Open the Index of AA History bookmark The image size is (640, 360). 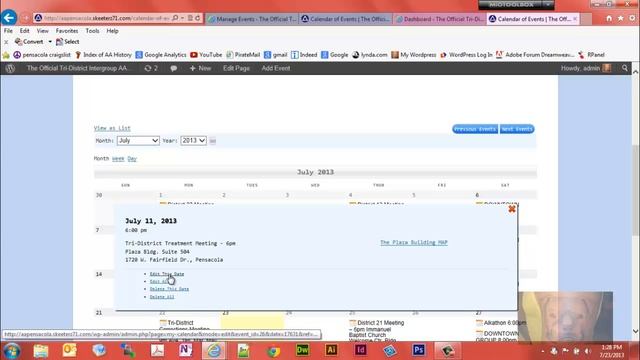[x=103, y=55]
